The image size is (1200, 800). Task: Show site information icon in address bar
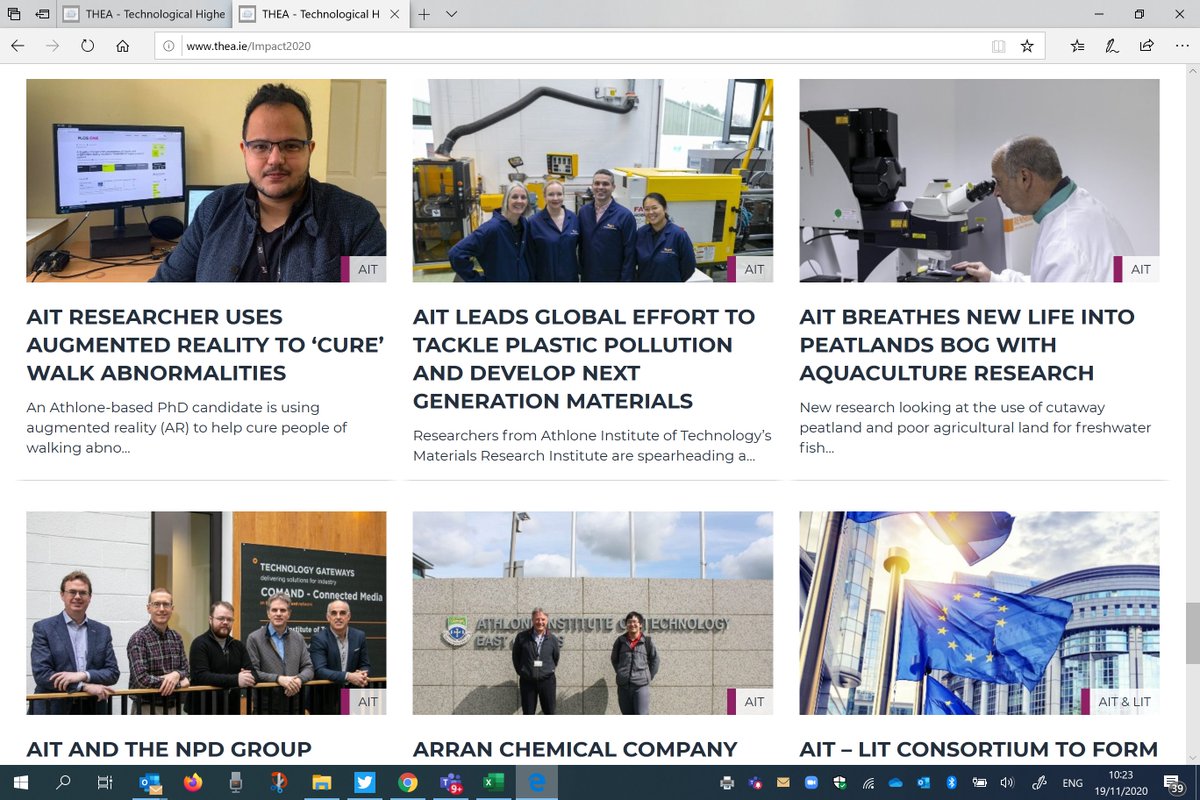coord(169,46)
